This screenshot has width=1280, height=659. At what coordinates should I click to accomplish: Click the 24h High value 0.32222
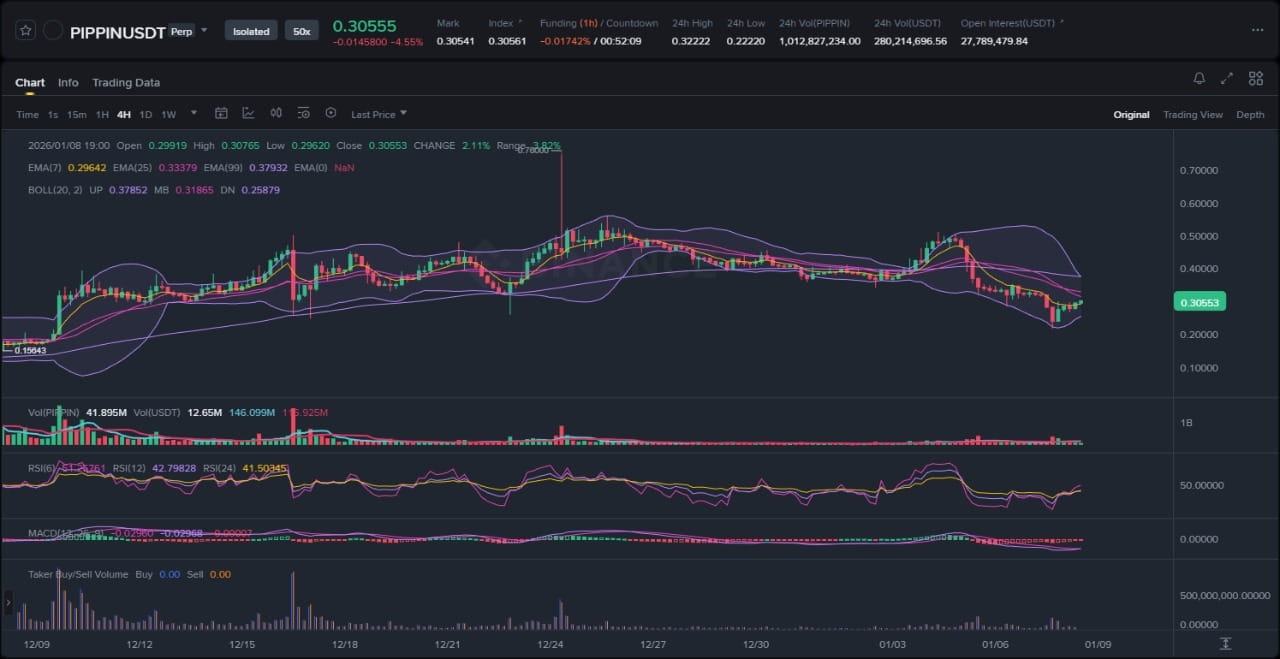(690, 41)
